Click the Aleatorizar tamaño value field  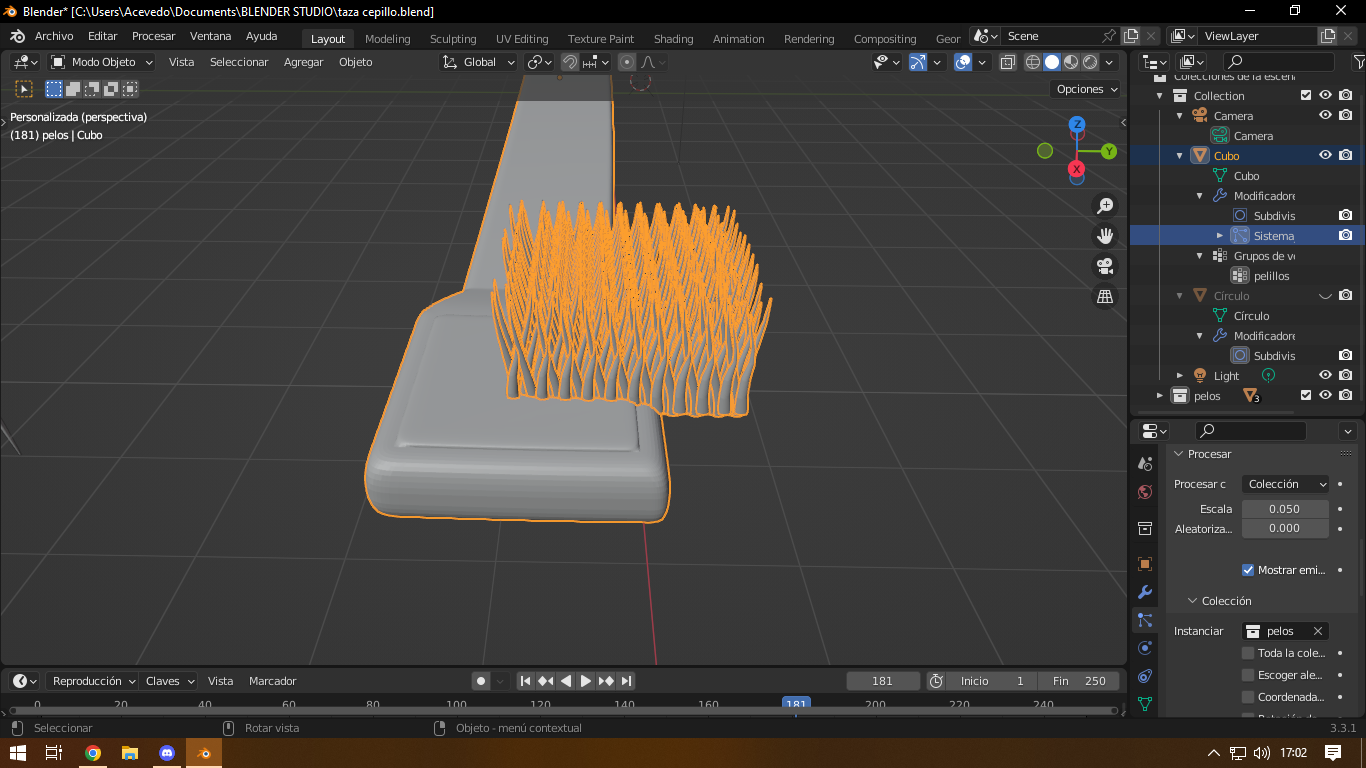coord(1285,528)
